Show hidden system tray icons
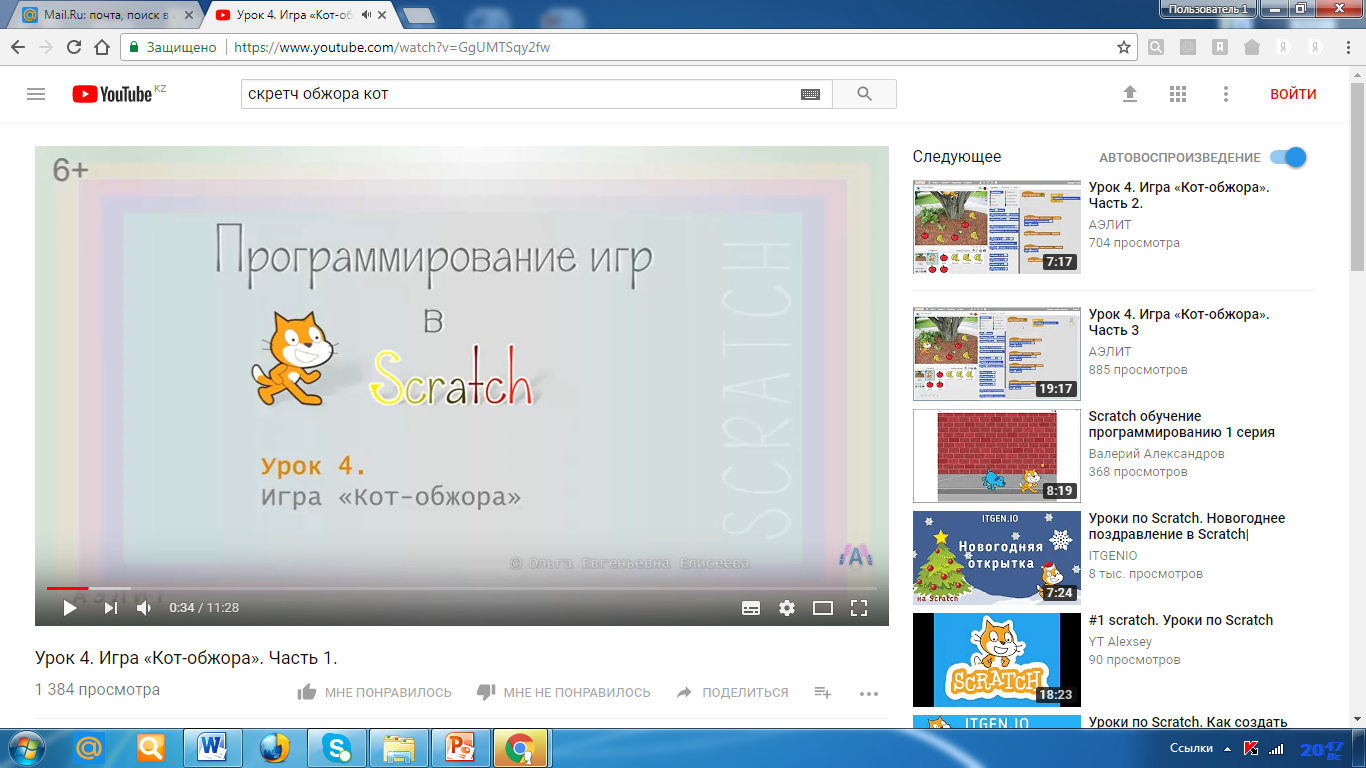The width and height of the screenshot is (1366, 768). click(1227, 748)
